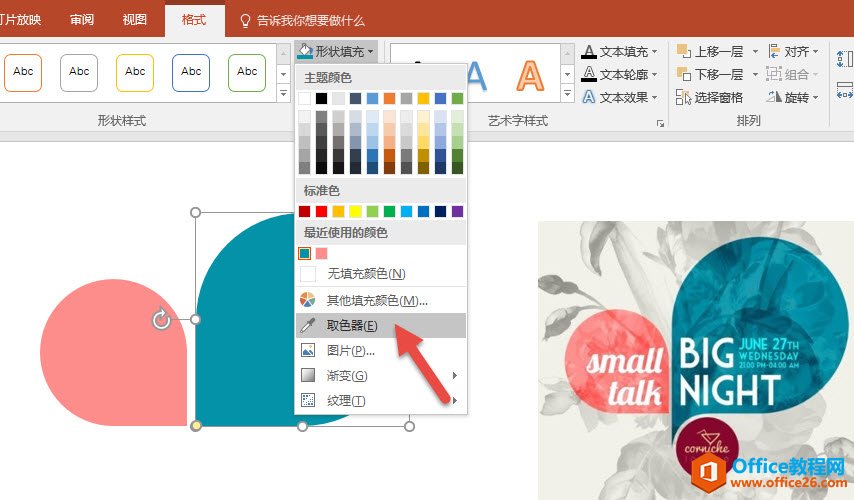Click the 选择窗格 pane icon
The width and height of the screenshot is (854, 500).
[684, 97]
